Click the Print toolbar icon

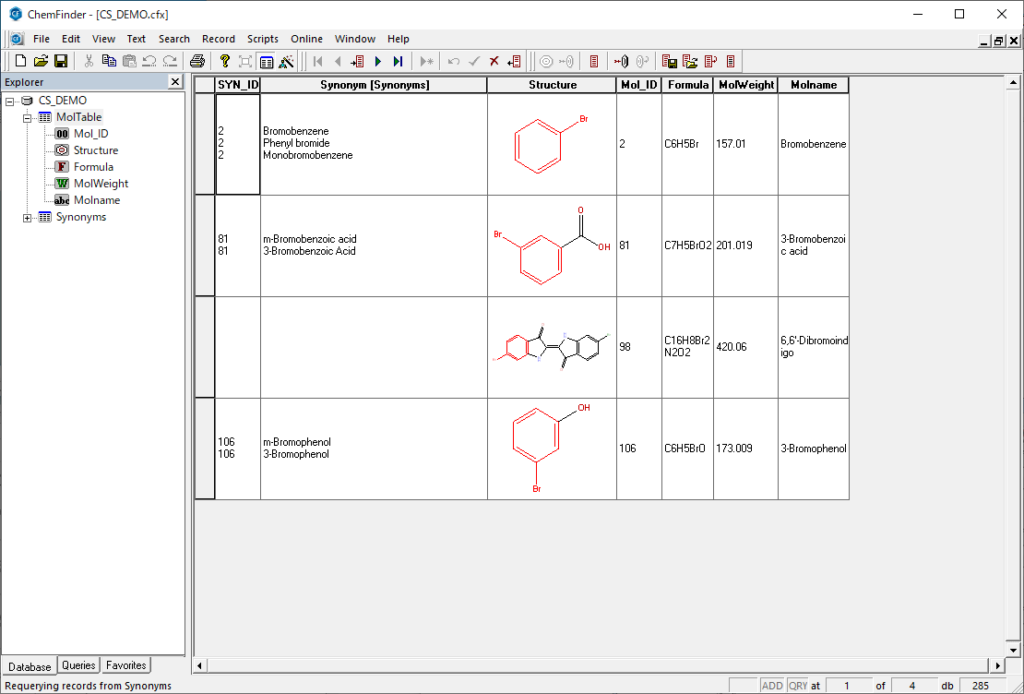(198, 61)
